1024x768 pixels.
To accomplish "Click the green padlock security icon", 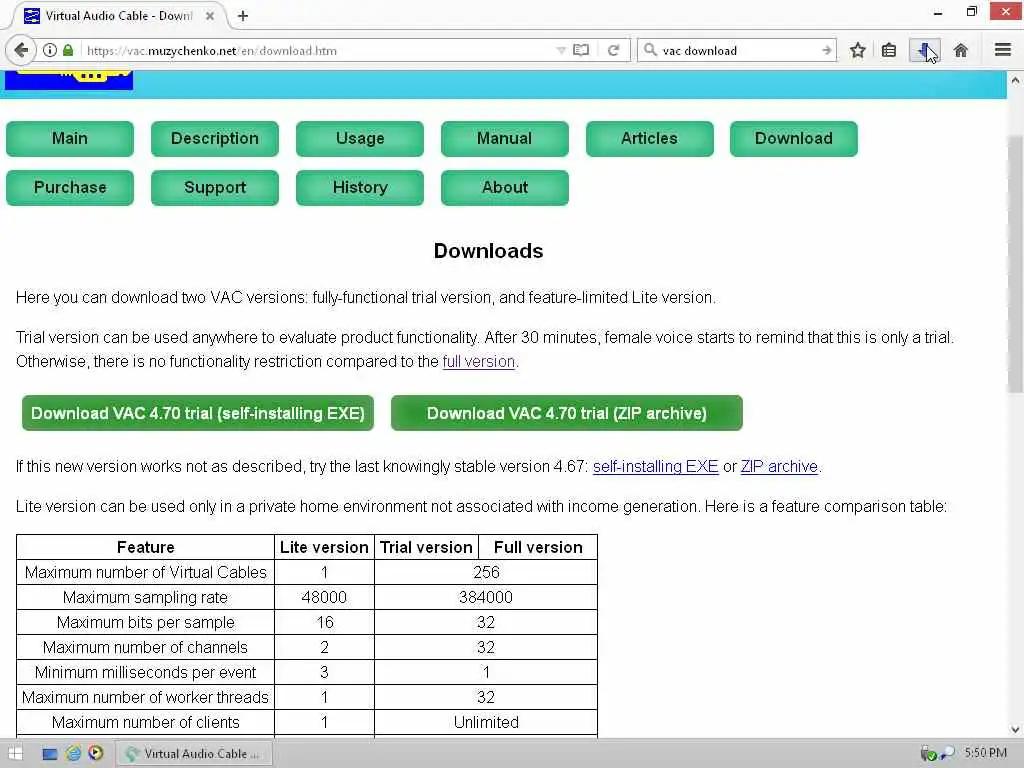I will pyautogui.click(x=68, y=50).
